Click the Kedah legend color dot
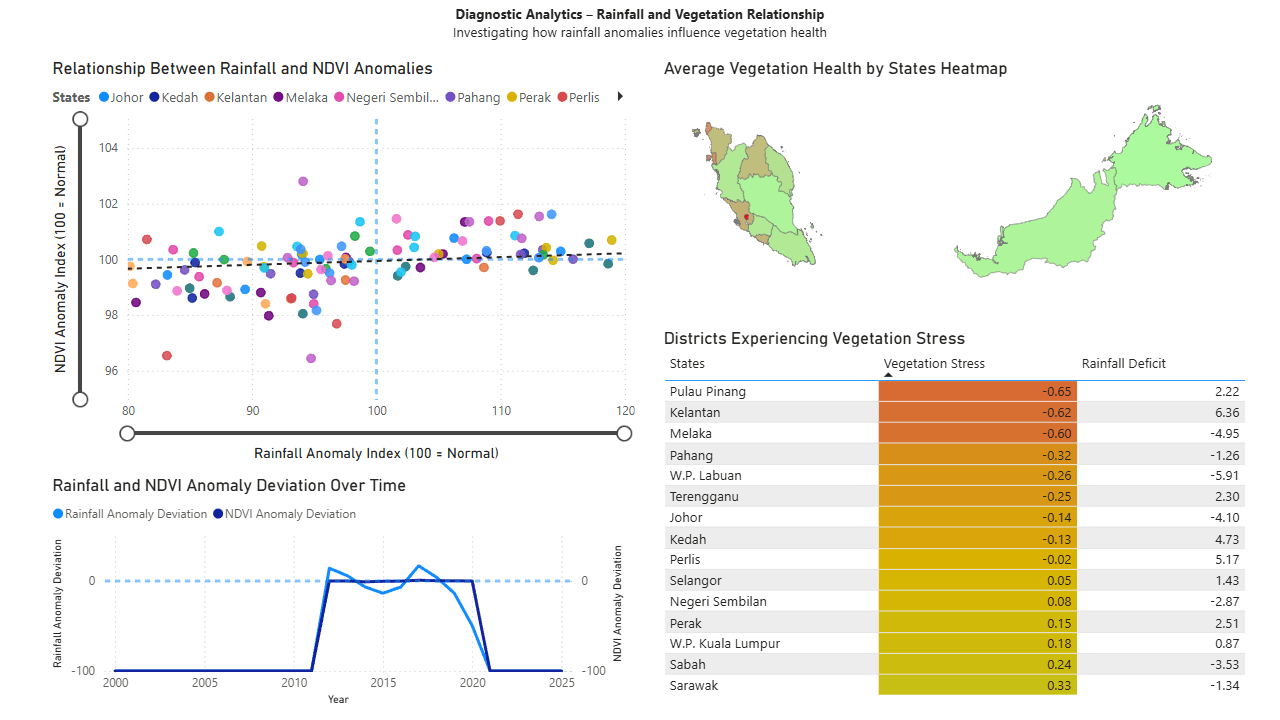 153,97
